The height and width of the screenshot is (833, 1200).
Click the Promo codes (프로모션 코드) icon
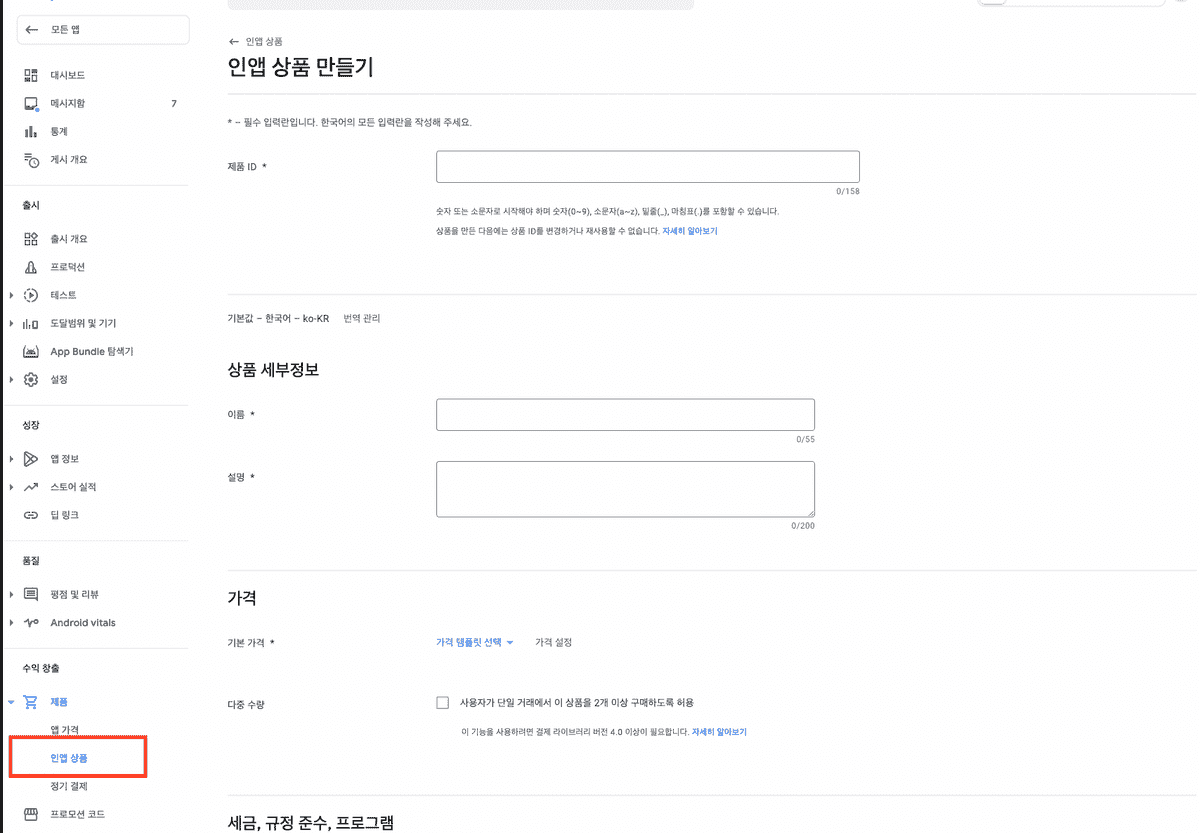click(31, 814)
